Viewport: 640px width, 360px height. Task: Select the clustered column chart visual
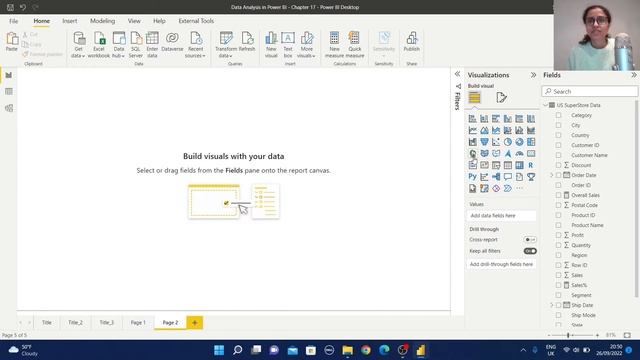tap(507, 119)
